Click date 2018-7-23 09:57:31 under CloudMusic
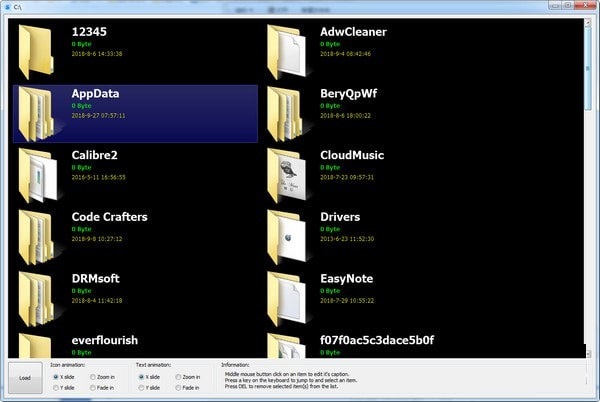Image resolution: width=600 pixels, height=402 pixels. coord(347,177)
